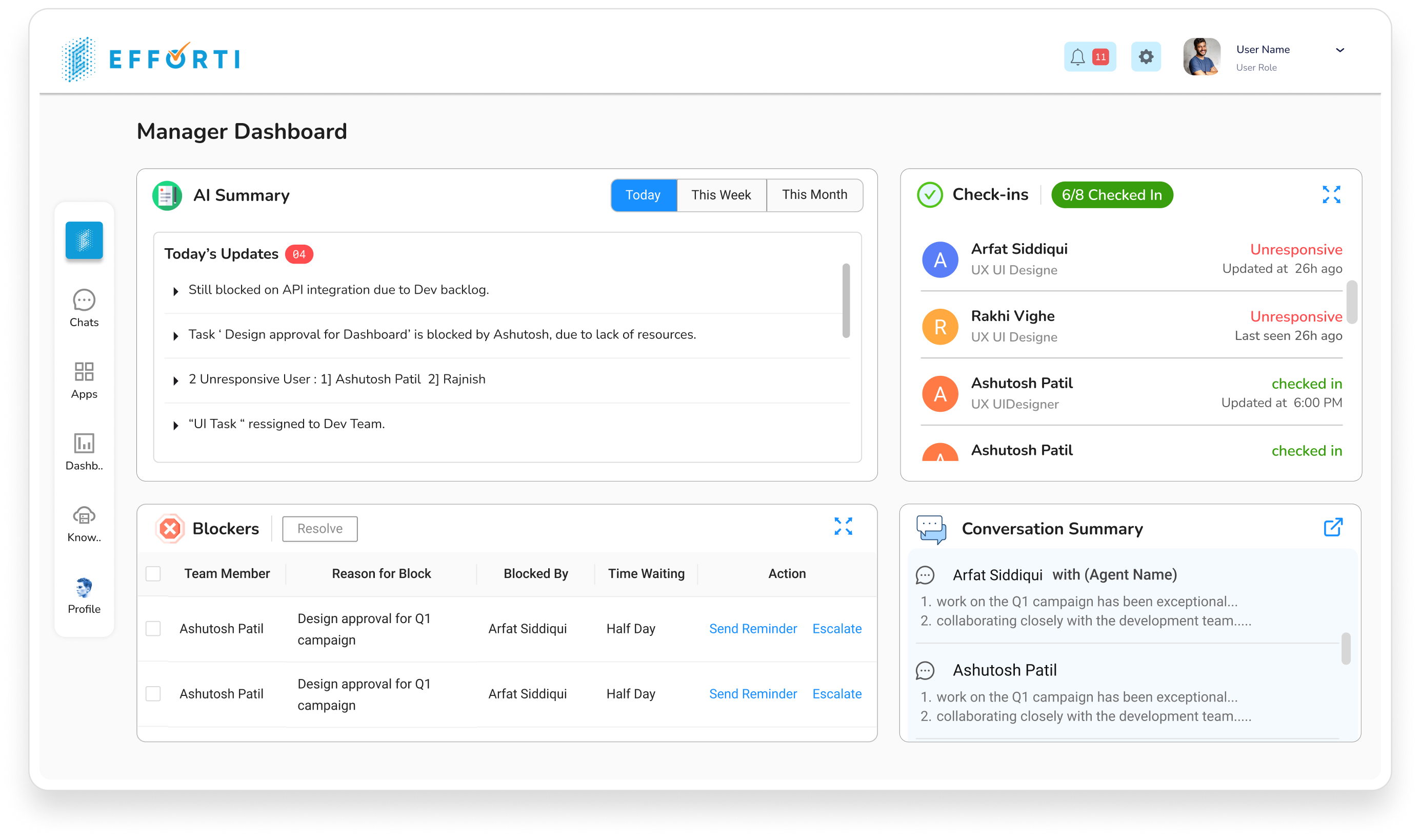Select all blockers via the header checkbox
This screenshot has width=1421, height=840.
point(153,573)
